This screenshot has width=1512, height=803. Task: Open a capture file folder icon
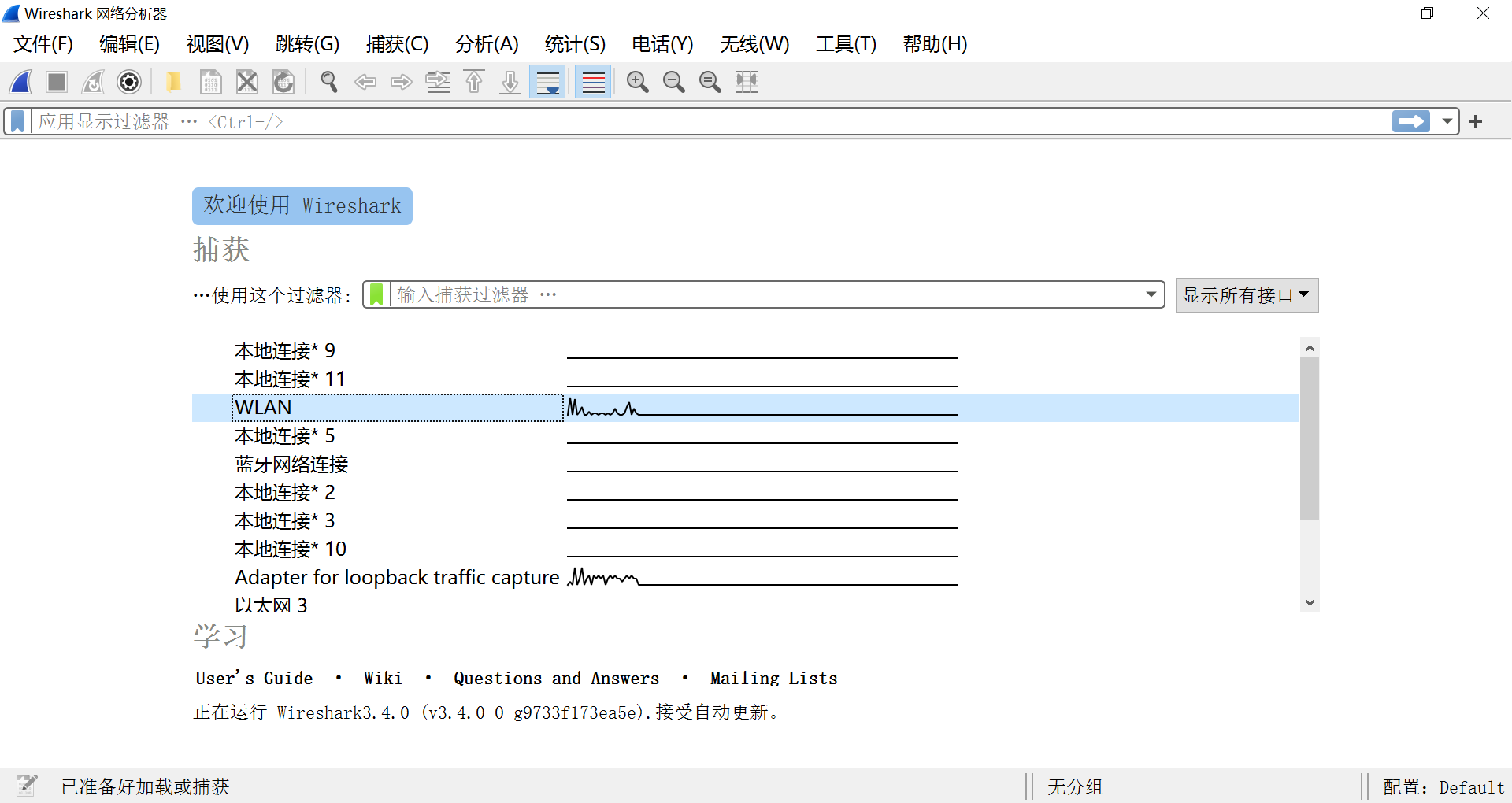173,82
